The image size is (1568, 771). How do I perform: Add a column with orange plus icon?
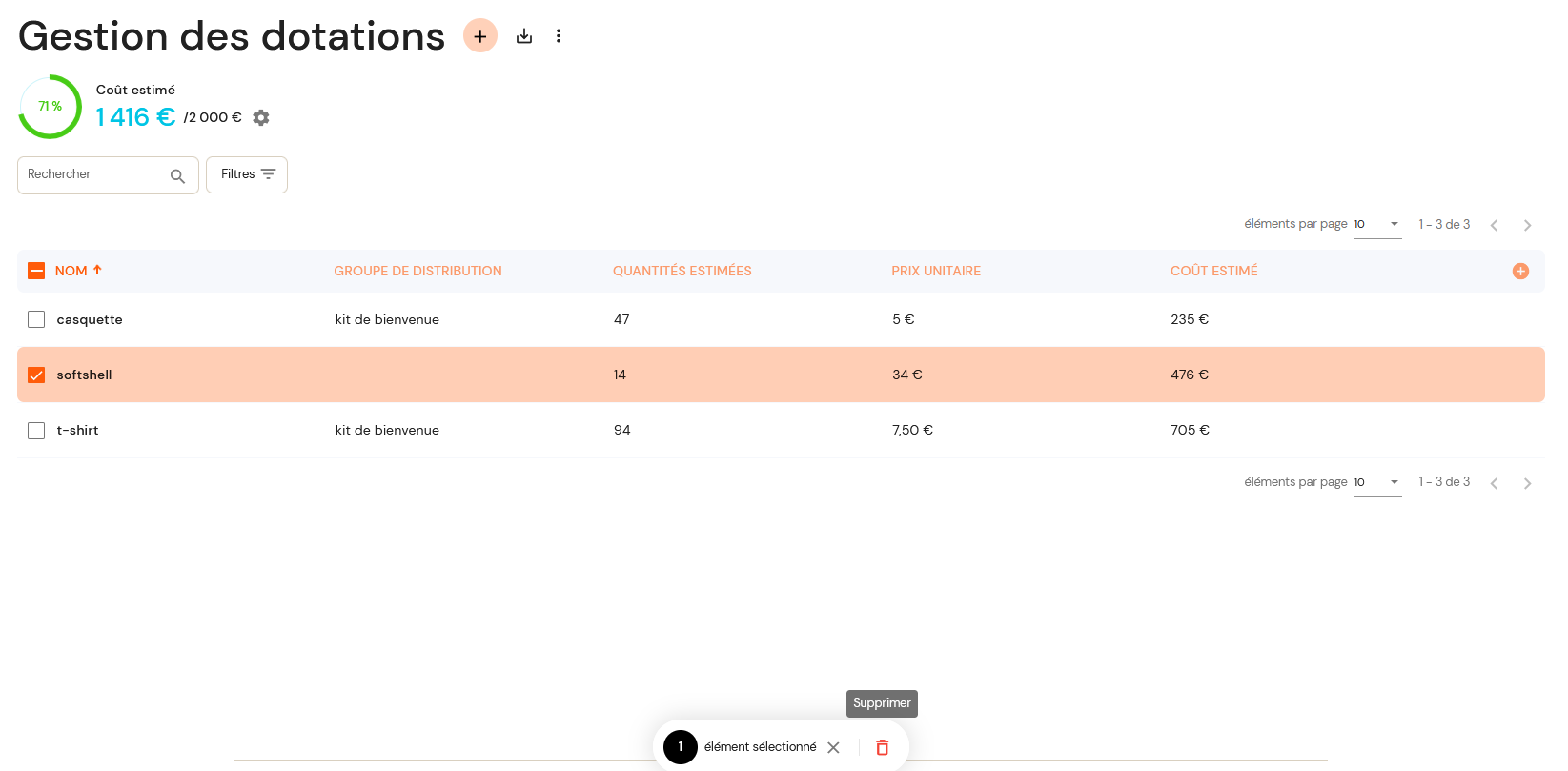pyautogui.click(x=1520, y=272)
